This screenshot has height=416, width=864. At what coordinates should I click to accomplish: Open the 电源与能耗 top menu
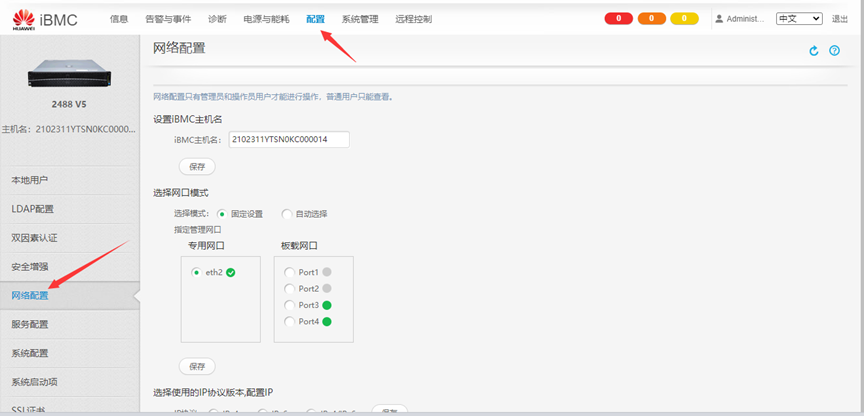tap(266, 19)
